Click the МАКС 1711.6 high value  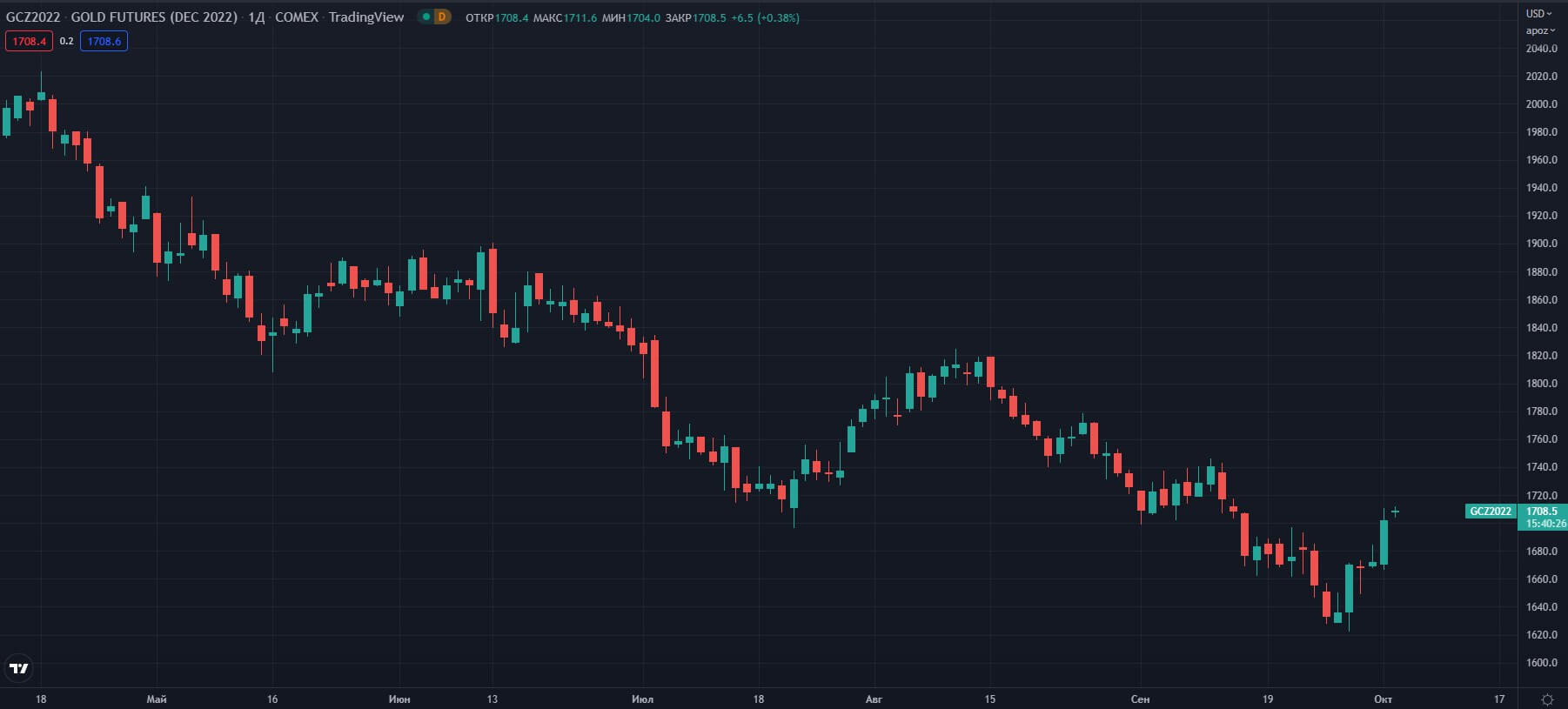565,17
